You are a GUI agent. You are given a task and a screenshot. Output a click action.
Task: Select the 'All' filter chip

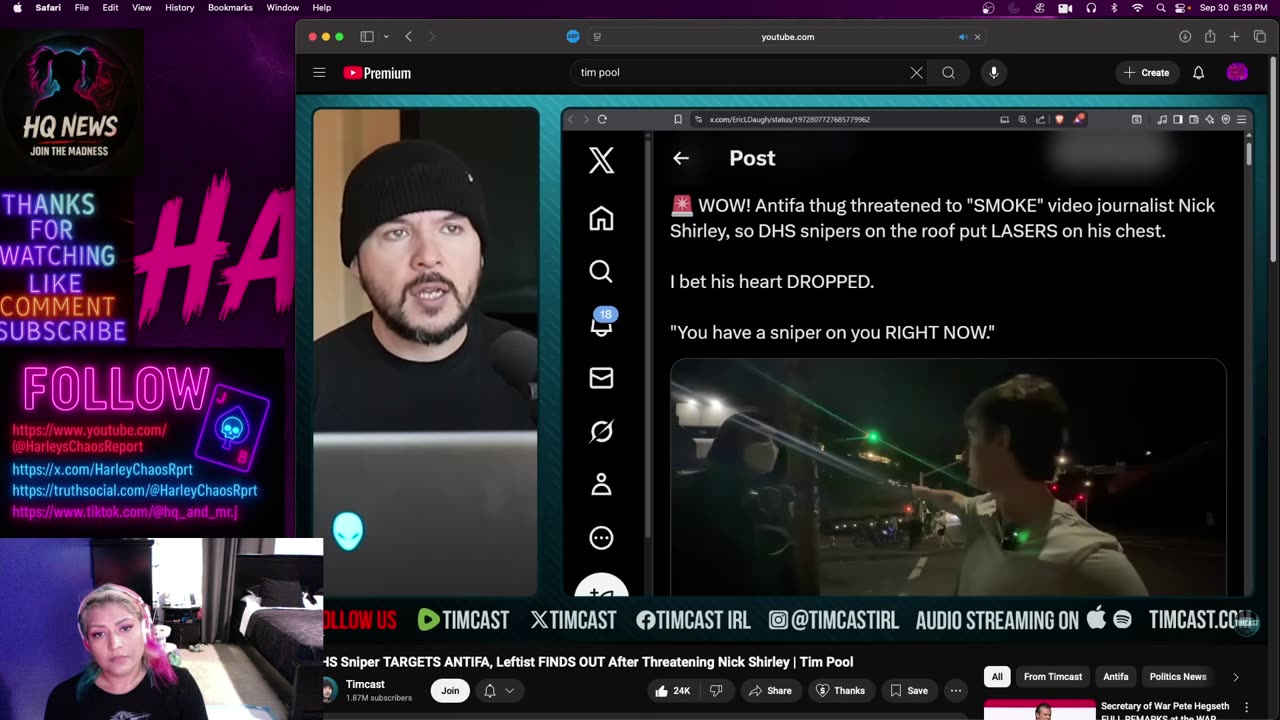(x=997, y=677)
